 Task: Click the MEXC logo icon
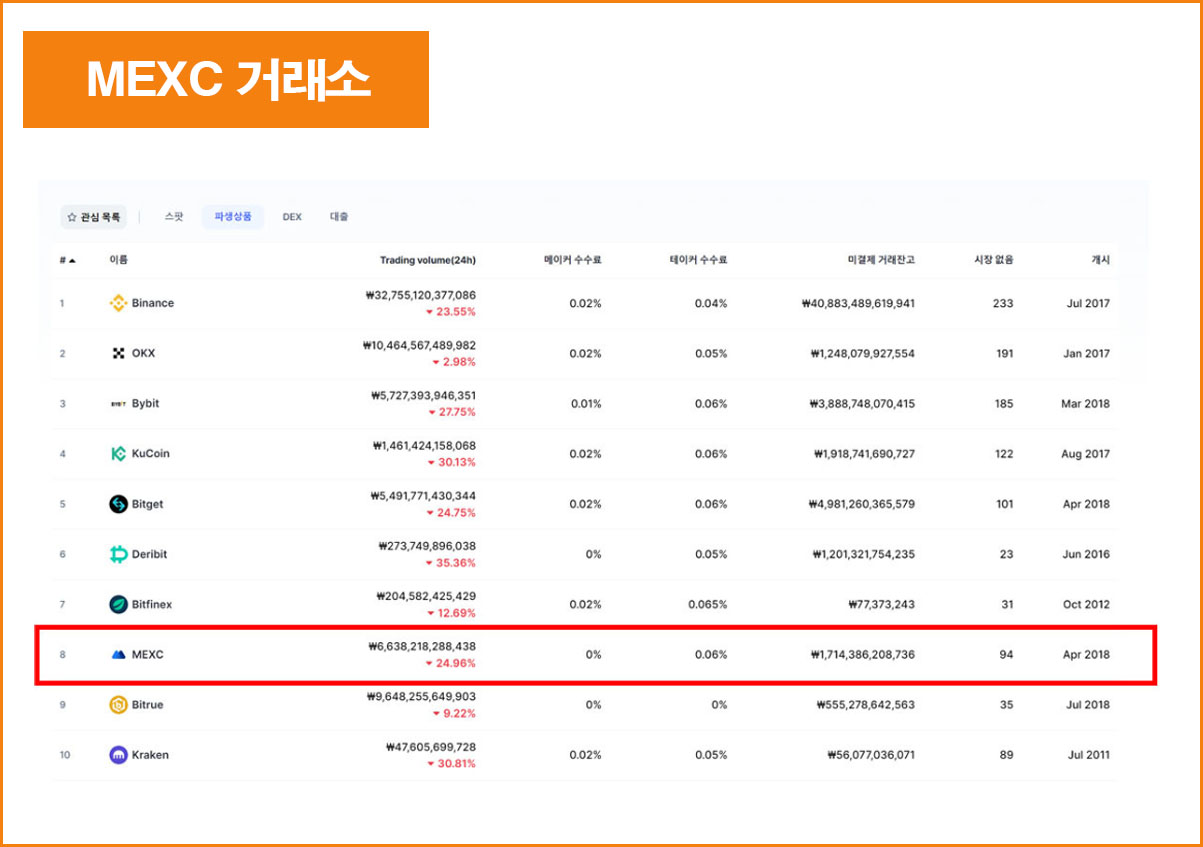click(x=118, y=655)
